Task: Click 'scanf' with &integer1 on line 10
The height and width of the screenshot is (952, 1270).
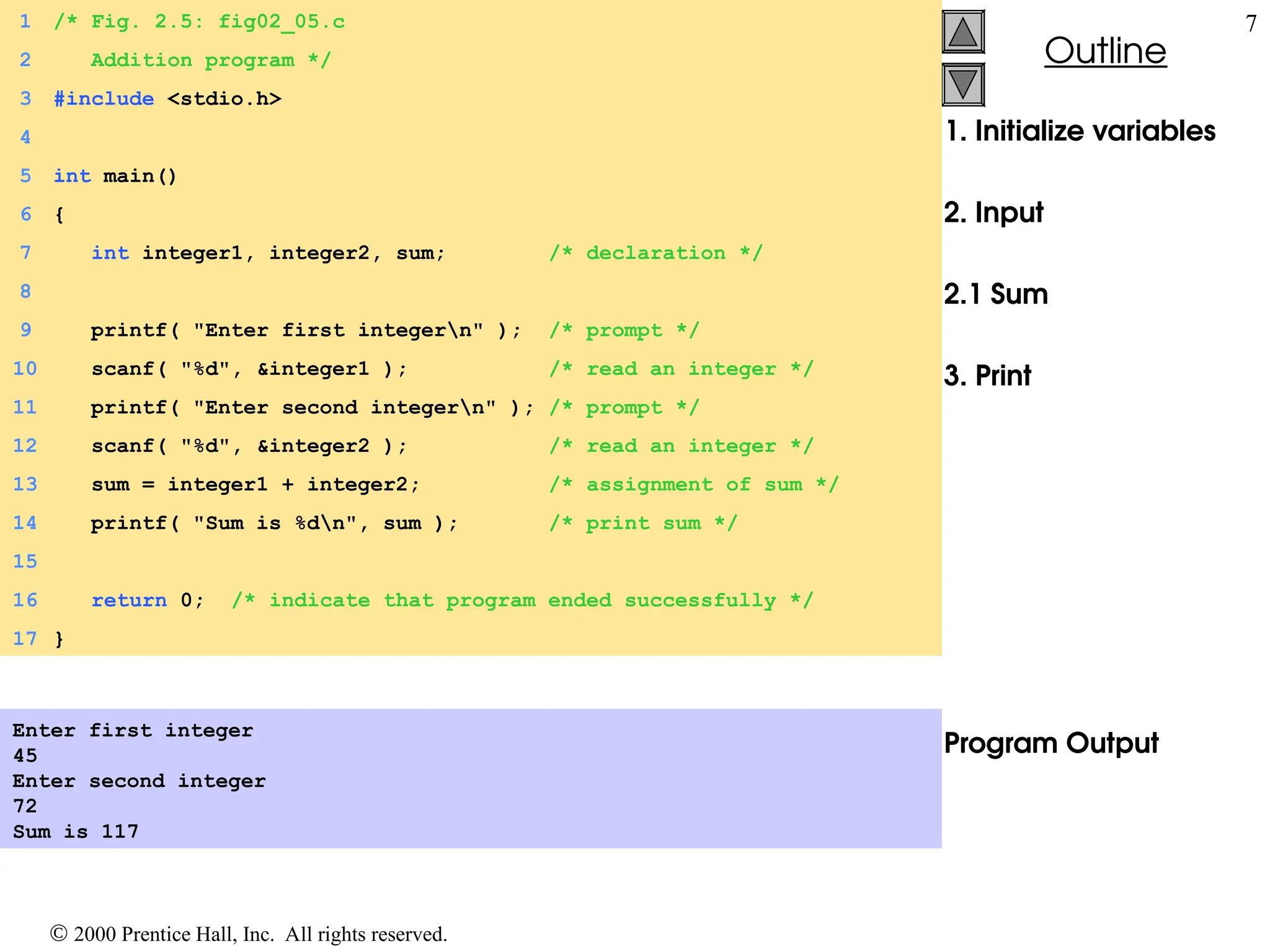Action: point(248,369)
